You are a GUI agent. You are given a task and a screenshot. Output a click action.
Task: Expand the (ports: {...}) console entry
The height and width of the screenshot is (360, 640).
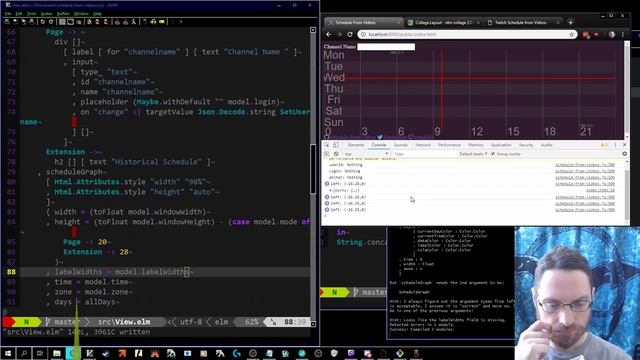331,191
